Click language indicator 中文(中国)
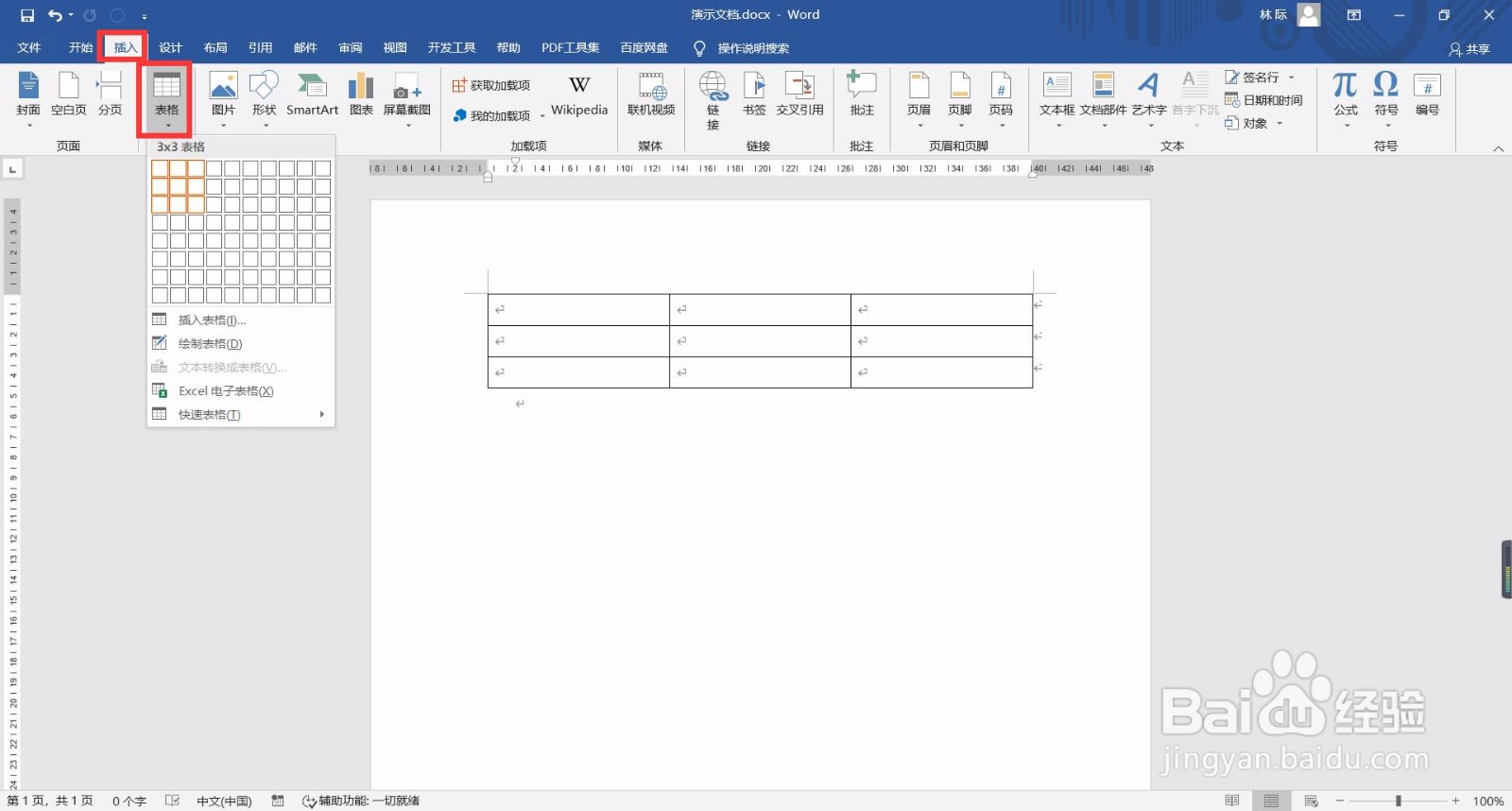Screen dimensions: 1512x811 point(224,802)
